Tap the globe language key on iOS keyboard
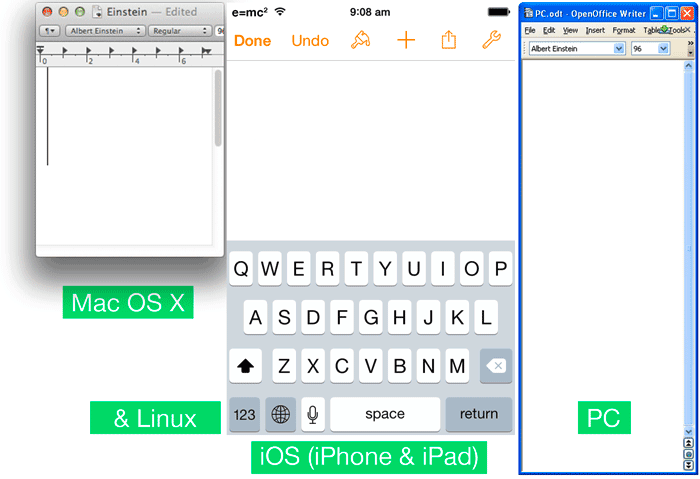 (x=280, y=414)
